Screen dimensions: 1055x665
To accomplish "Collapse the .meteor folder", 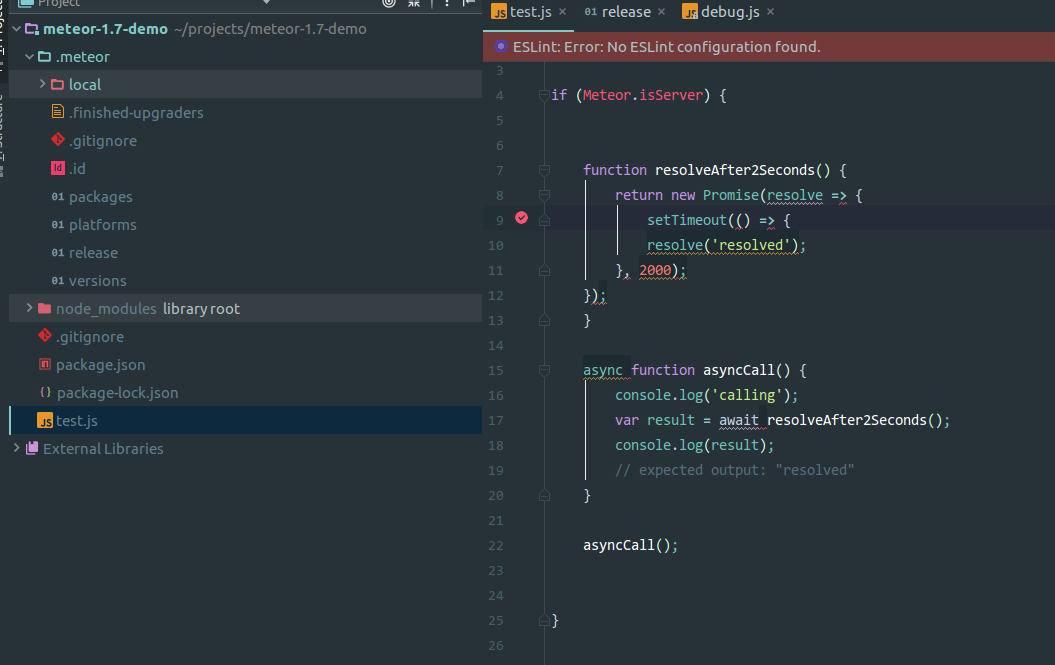I will coord(30,57).
